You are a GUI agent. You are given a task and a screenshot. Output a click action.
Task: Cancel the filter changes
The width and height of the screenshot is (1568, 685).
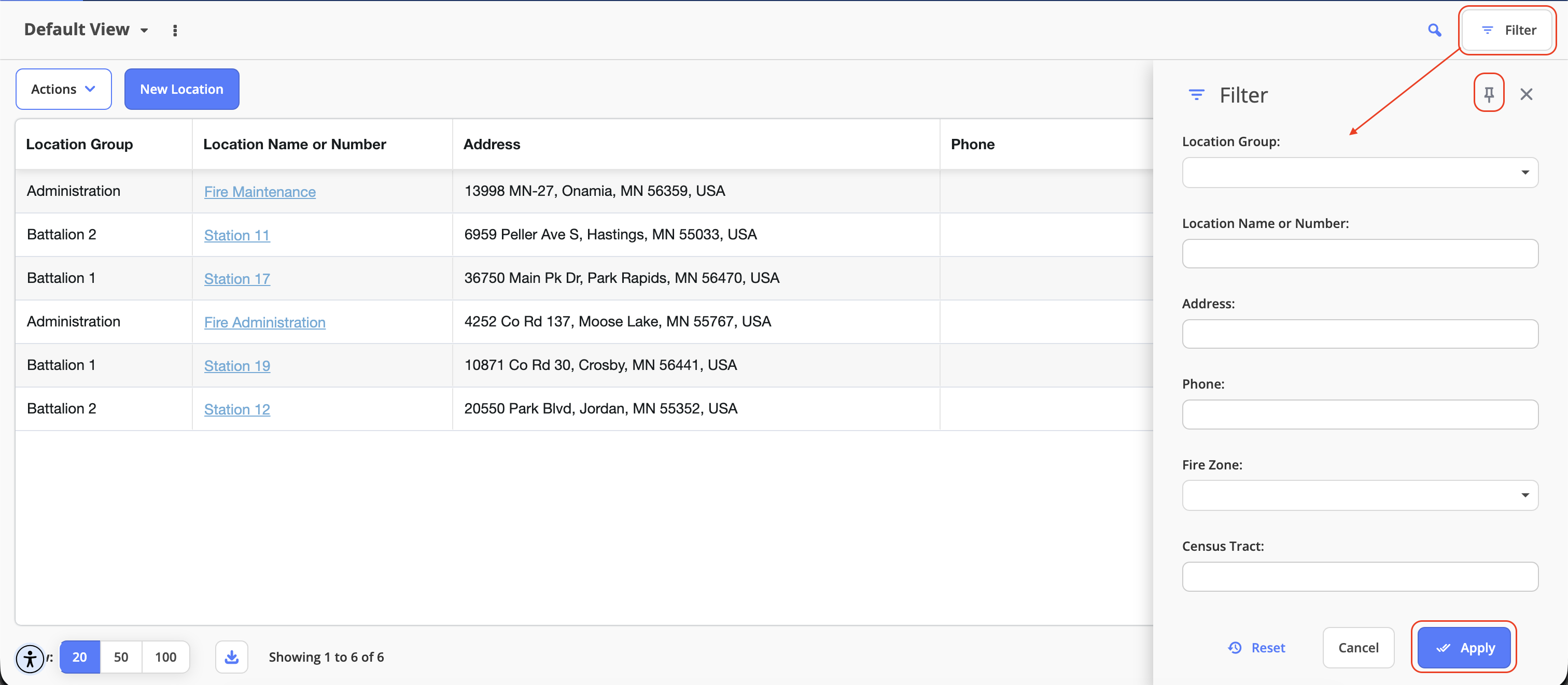pyautogui.click(x=1358, y=647)
